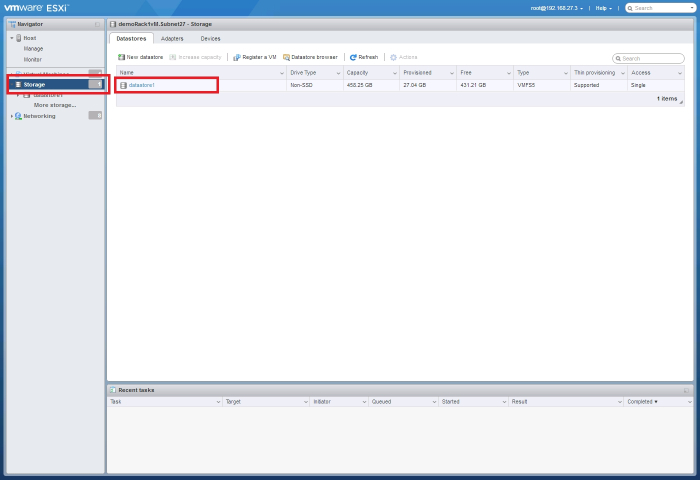Open the Drive Type column dropdown arrow

coord(338,73)
